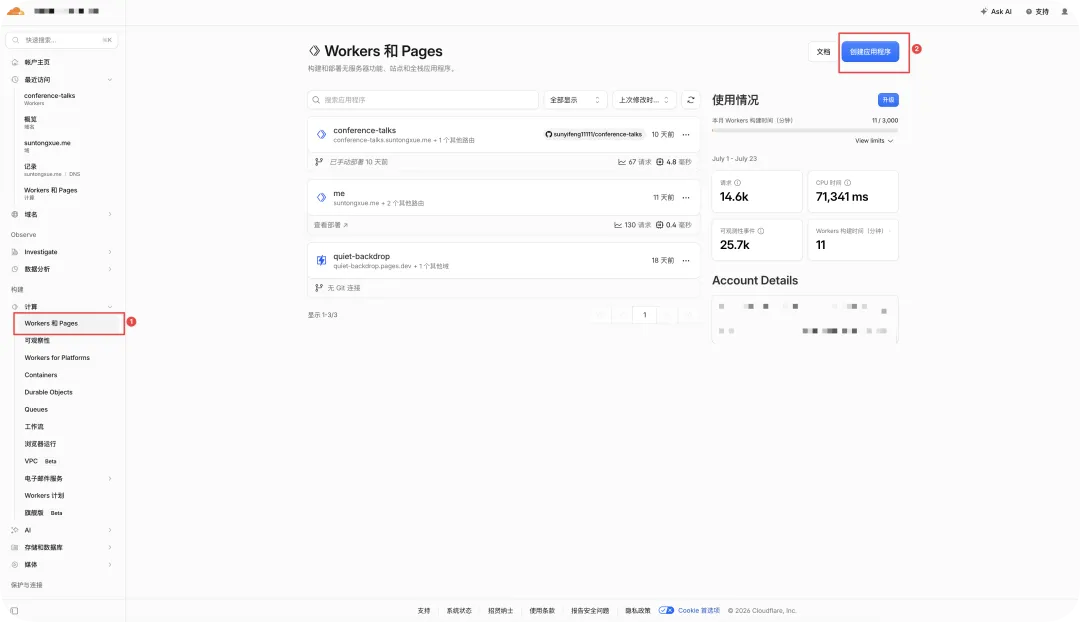This screenshot has width=1080, height=622.
Task: Collapse sidebar using bottom-left icon
Action: tap(14, 611)
